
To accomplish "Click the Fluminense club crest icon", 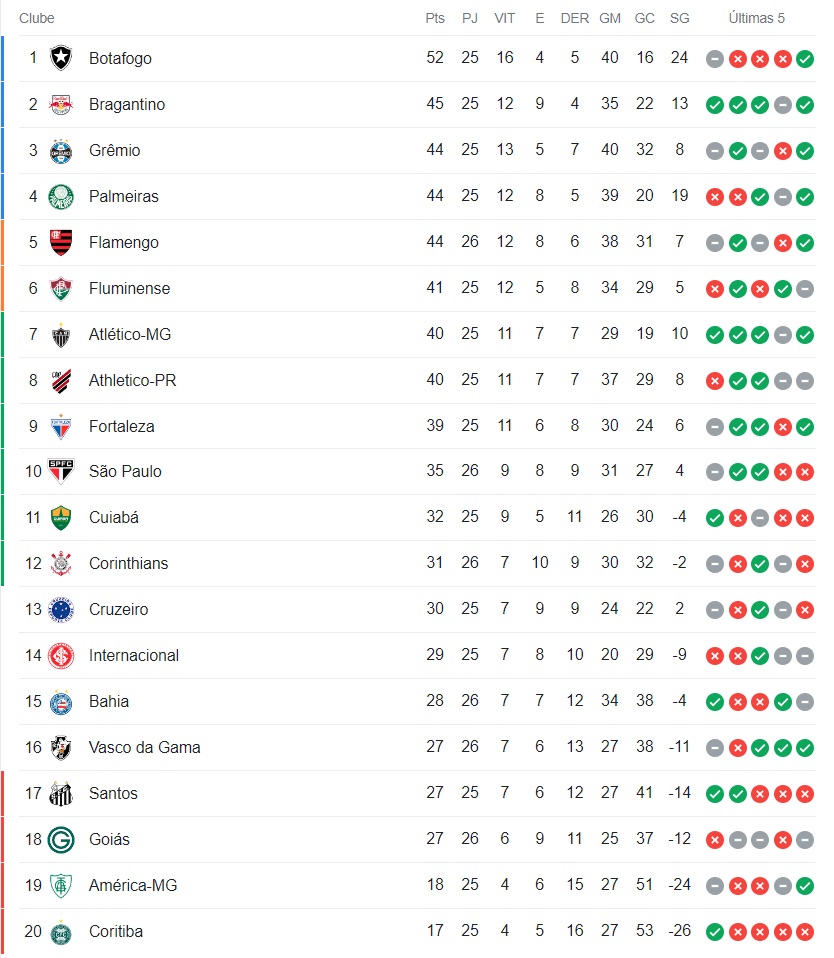I will click(61, 288).
